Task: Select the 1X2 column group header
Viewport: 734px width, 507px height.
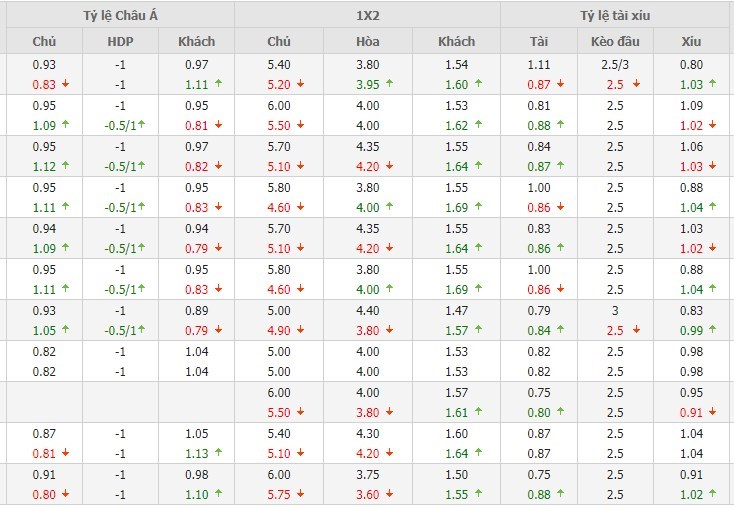Action: (x=367, y=15)
